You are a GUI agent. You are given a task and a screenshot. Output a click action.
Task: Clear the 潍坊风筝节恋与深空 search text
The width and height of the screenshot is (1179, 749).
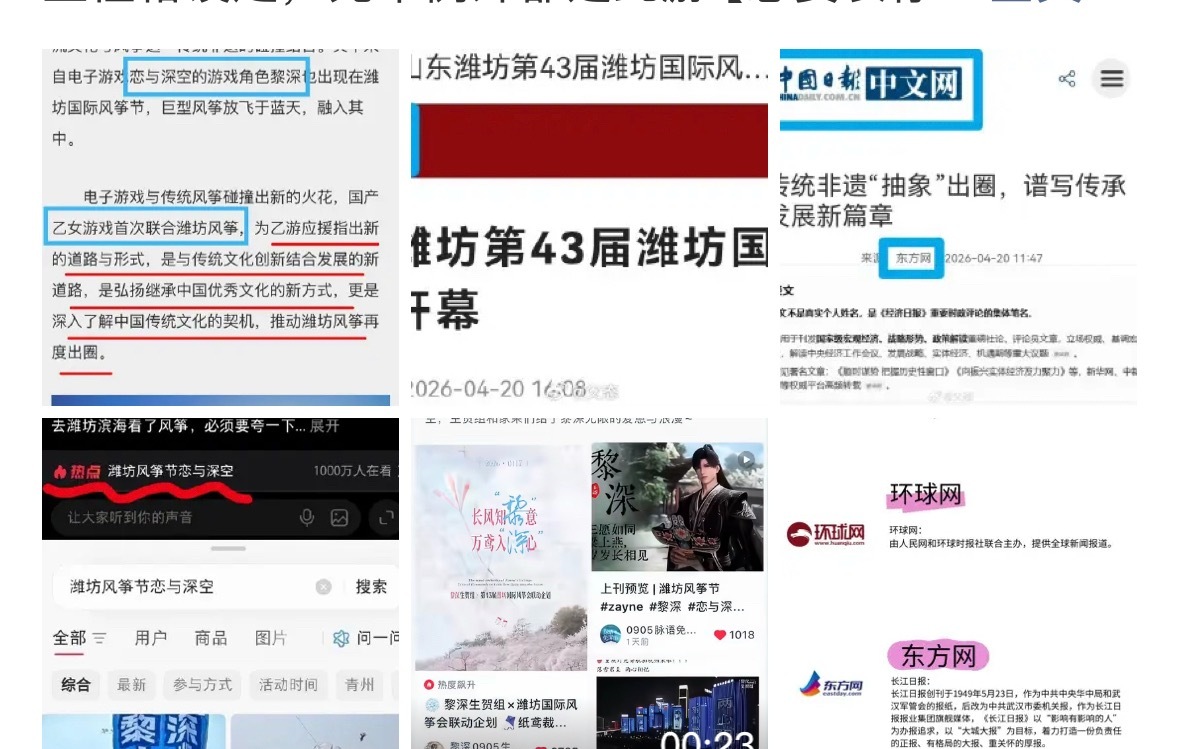tap(324, 587)
